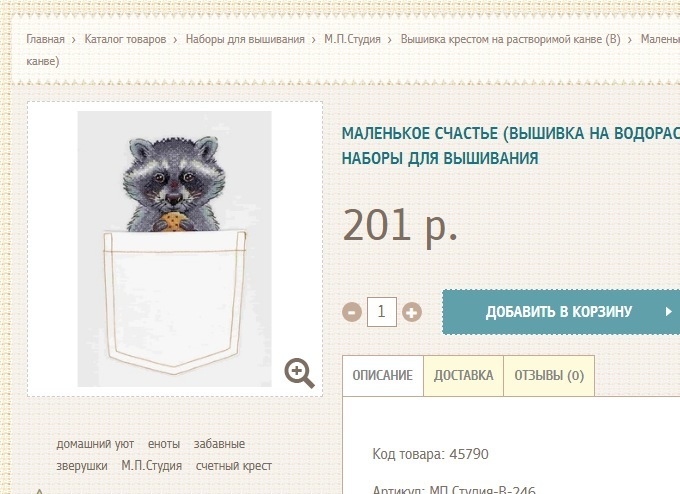The height and width of the screenshot is (494, 680).
Task: Click the magnifier zoom icon on product image
Action: click(x=299, y=373)
